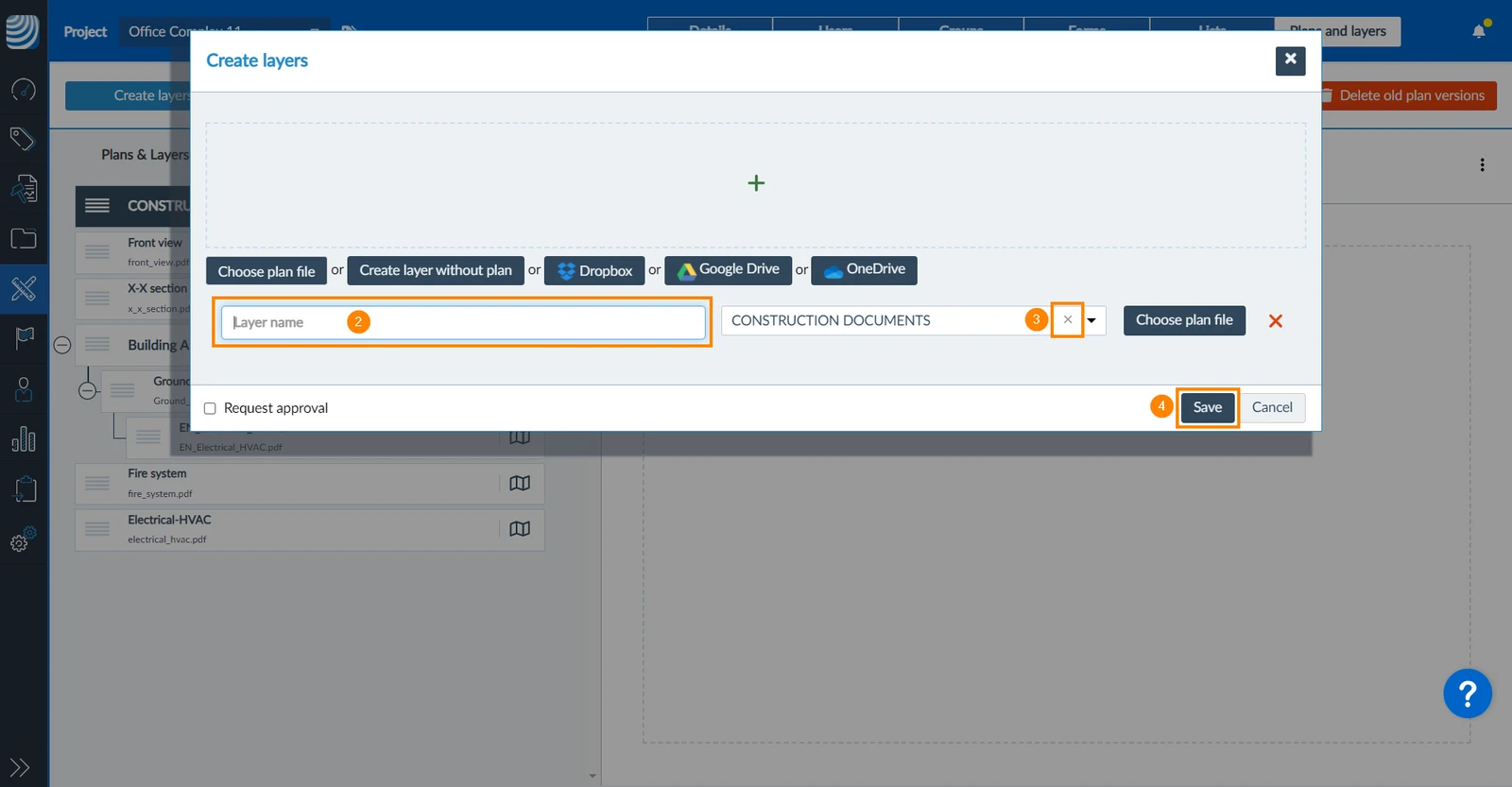1512x787 pixels.
Task: Click the flag icon in left sidebar
Action: 25,337
